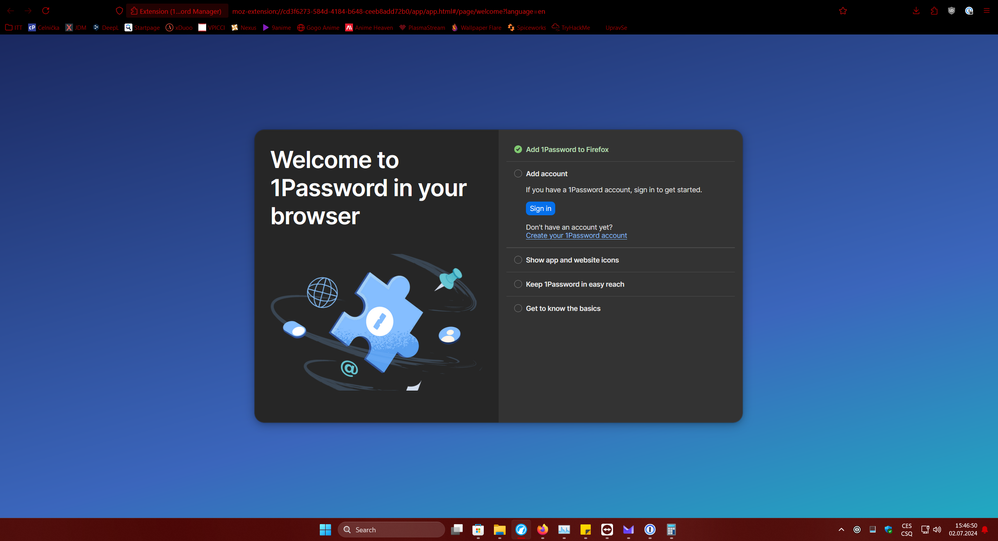Open the Anime Heaven bookmark

369,28
